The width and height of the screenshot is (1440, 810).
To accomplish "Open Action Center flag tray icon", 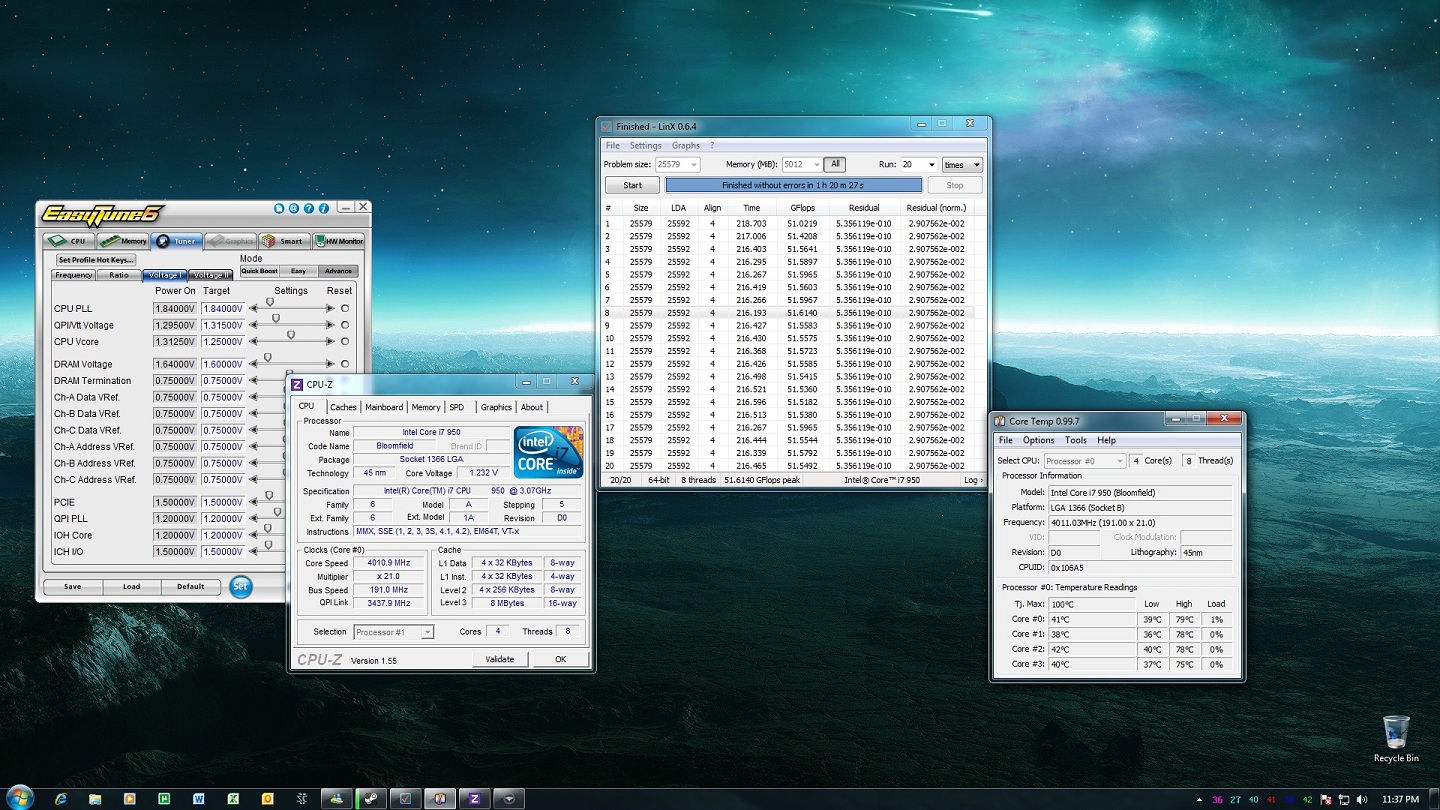I will pyautogui.click(x=1326, y=800).
